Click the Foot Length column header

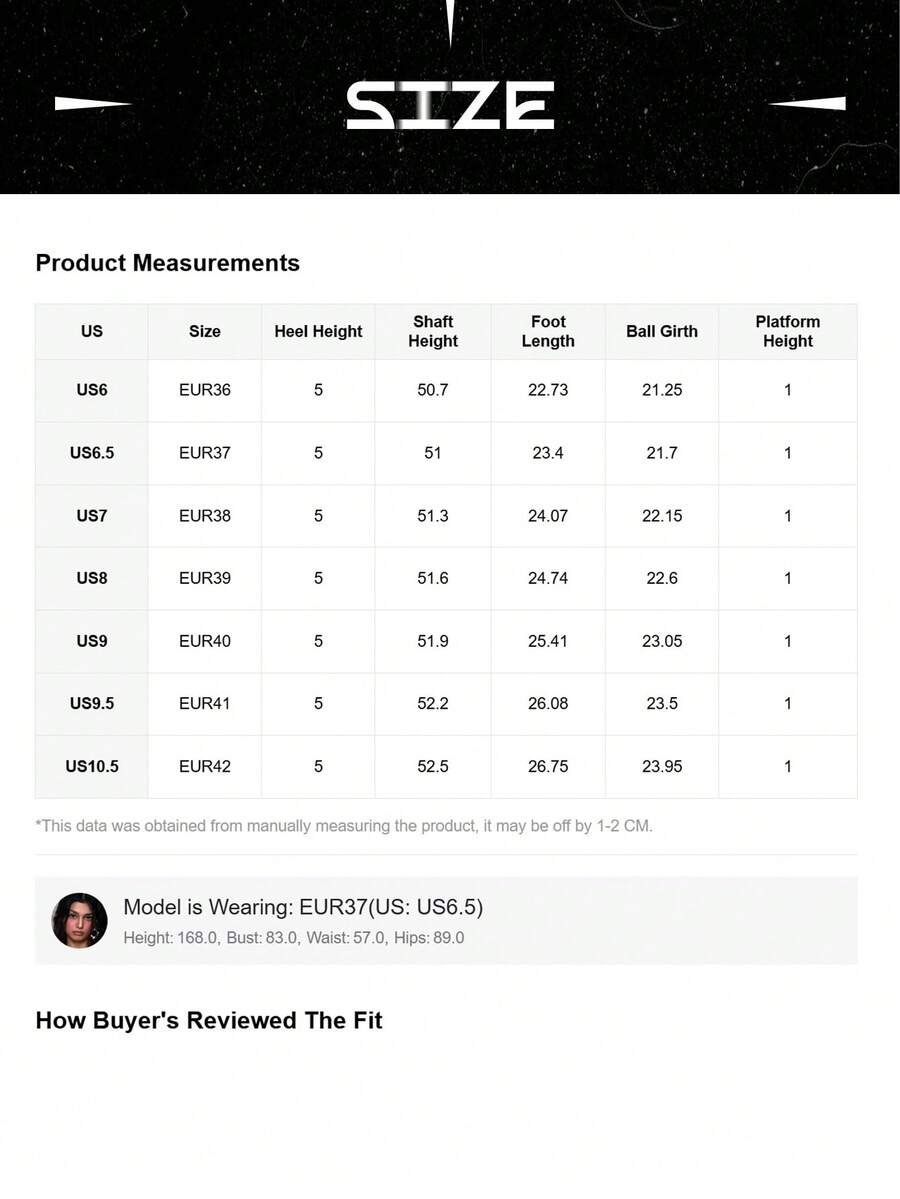(548, 331)
